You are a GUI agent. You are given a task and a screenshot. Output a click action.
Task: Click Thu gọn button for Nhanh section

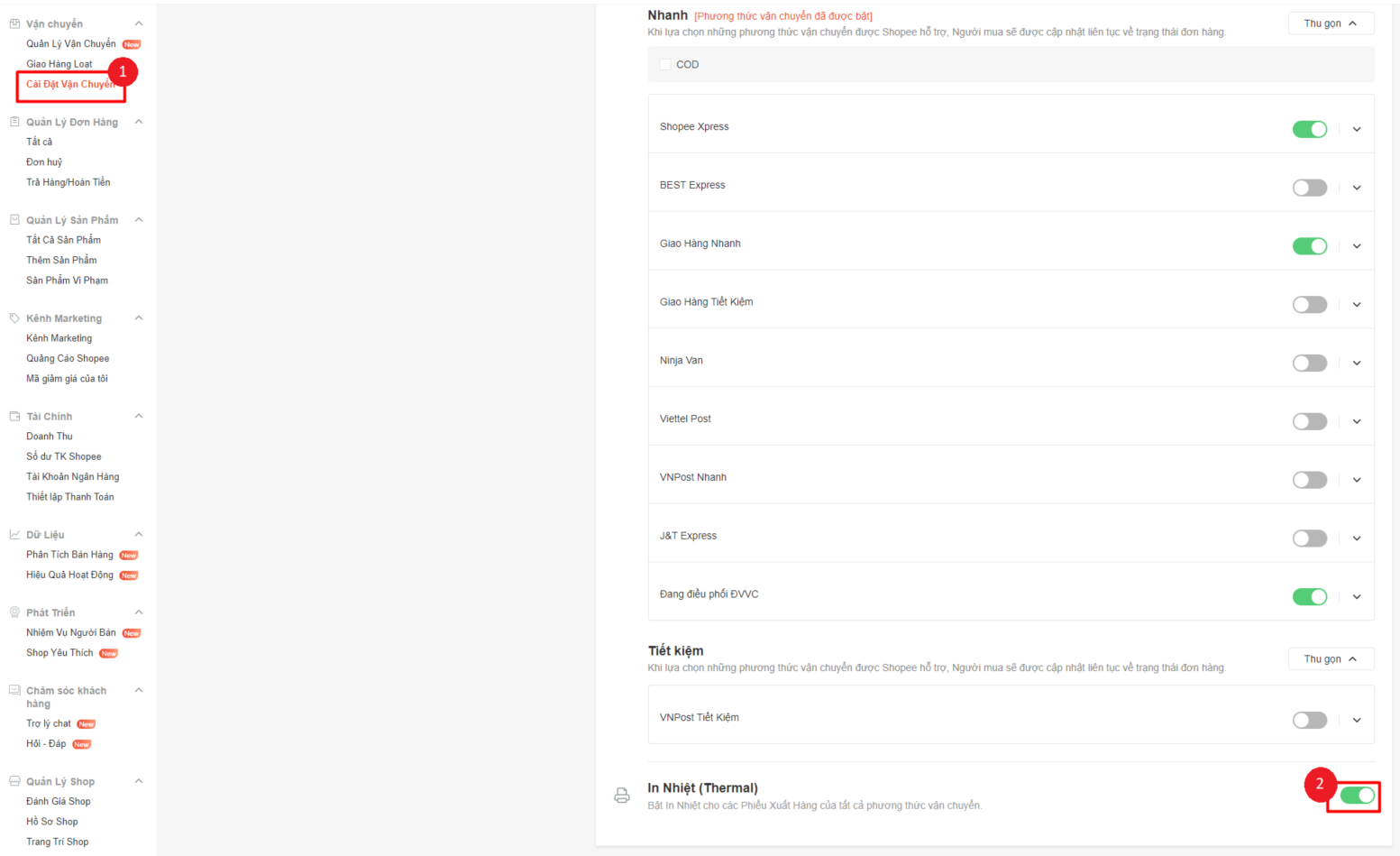1331,23
